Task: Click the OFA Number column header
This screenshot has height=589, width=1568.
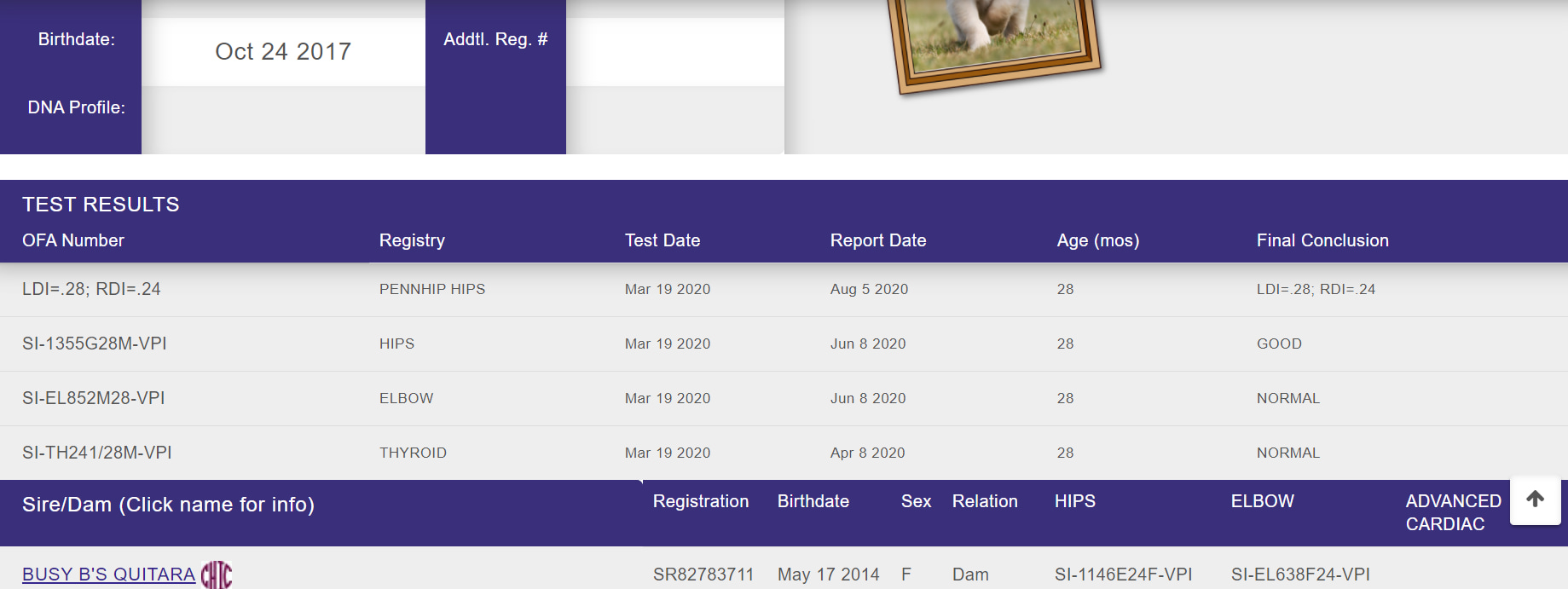Action: click(73, 240)
